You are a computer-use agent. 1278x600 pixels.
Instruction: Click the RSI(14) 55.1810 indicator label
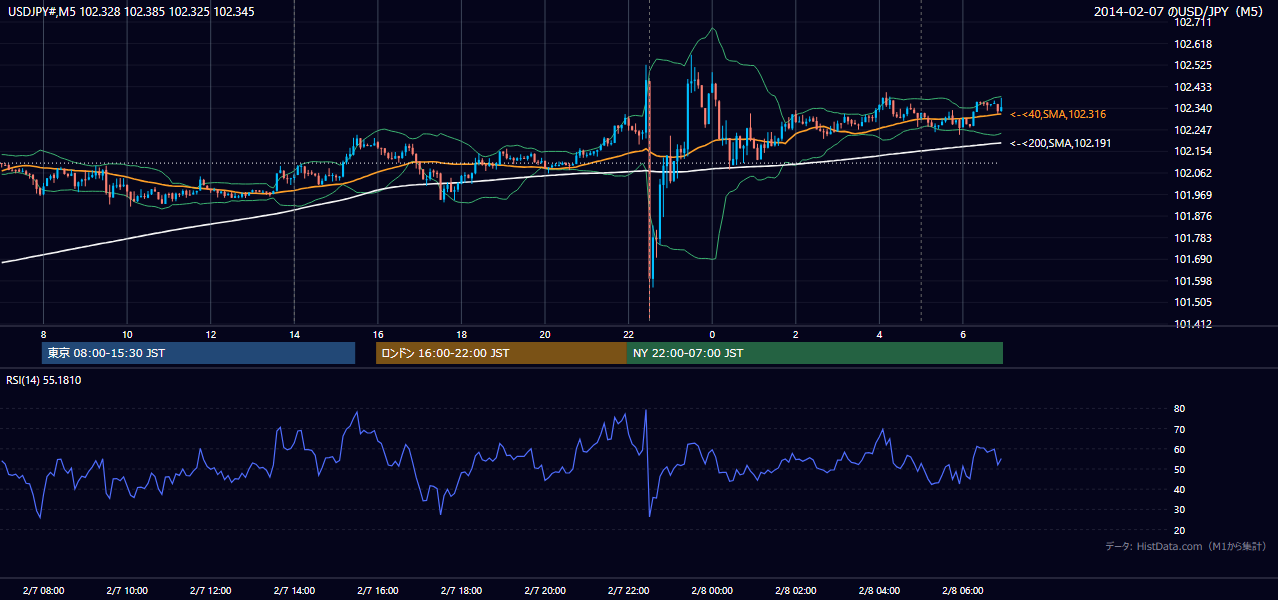[x=45, y=380]
